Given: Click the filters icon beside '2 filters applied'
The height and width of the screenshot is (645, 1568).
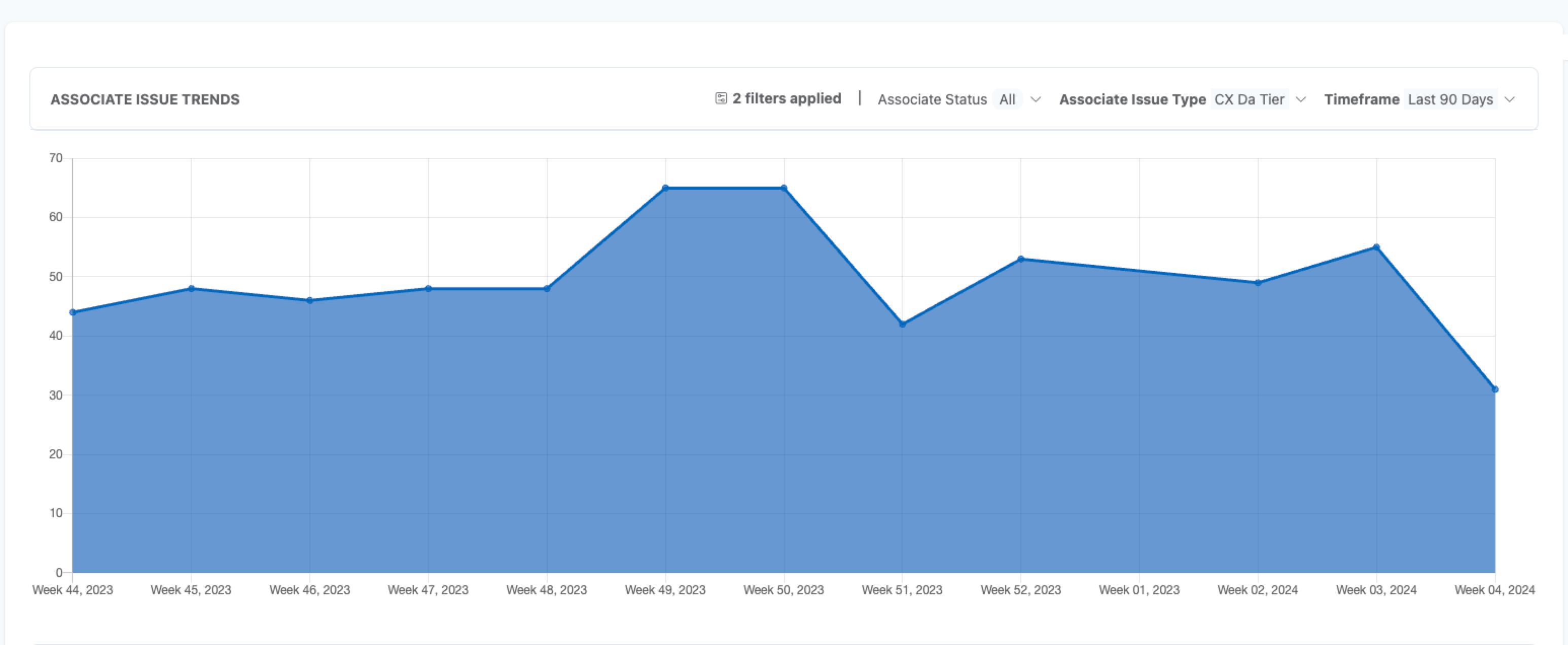Looking at the screenshot, I should click(x=721, y=98).
